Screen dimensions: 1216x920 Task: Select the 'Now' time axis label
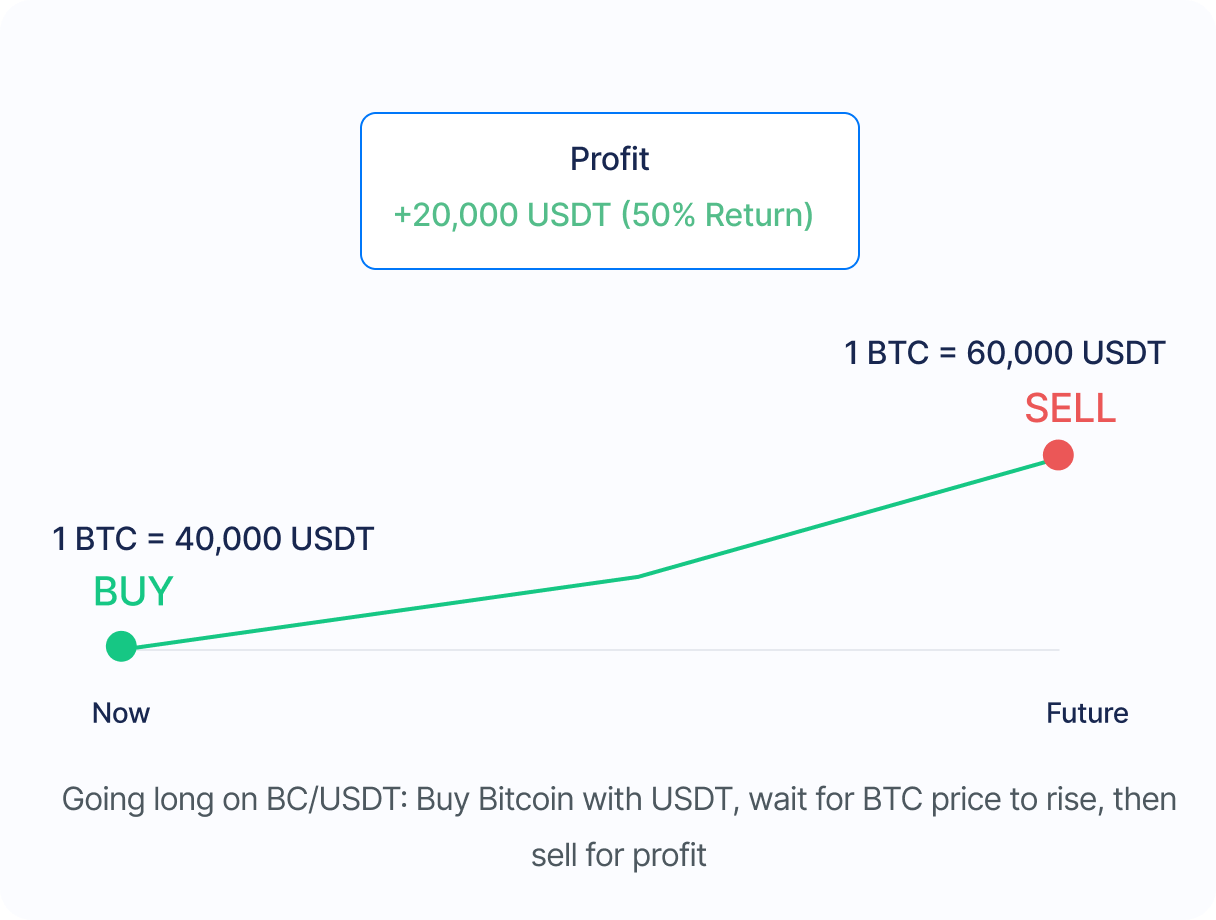121,713
